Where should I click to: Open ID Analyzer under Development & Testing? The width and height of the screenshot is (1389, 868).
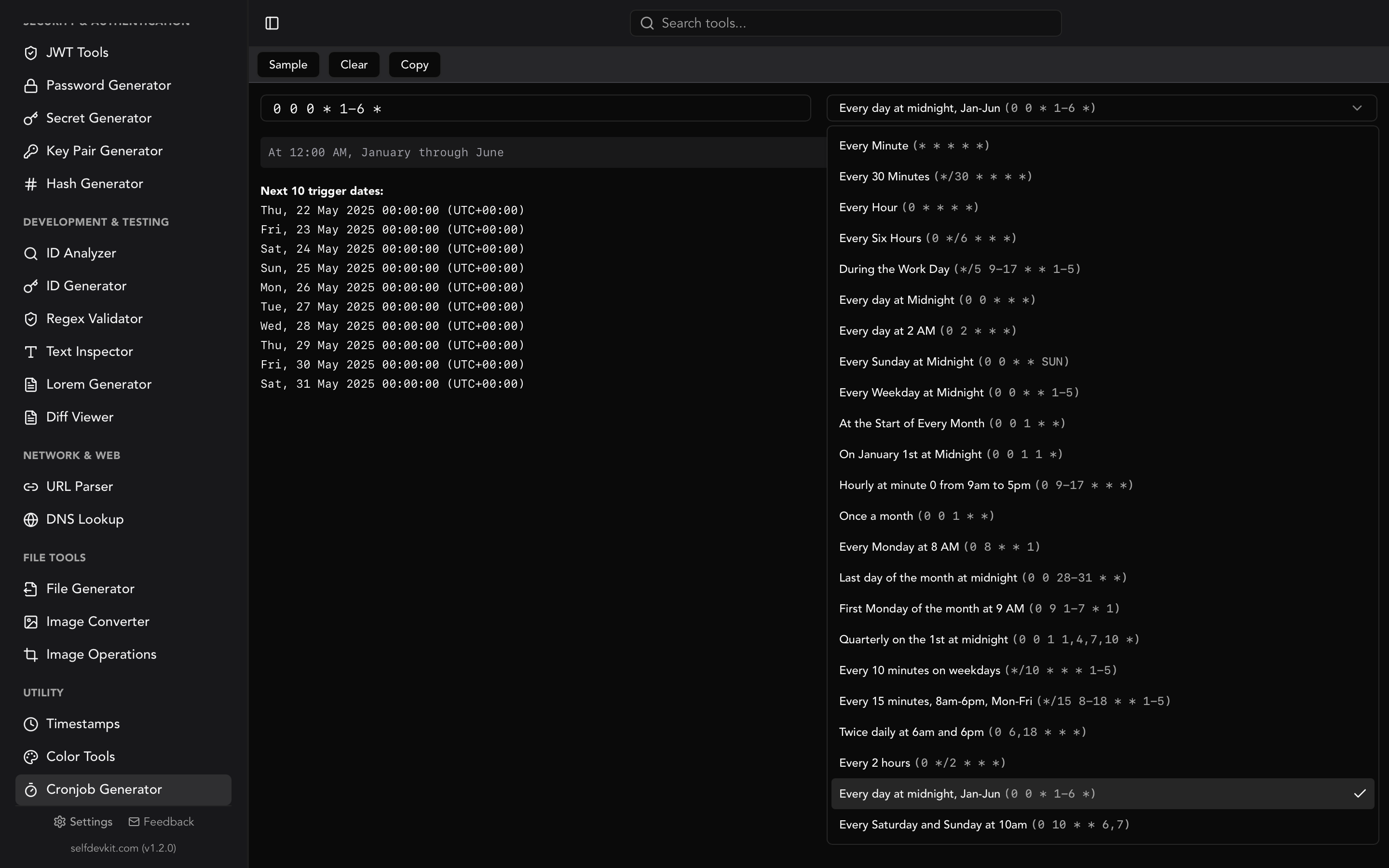tap(81, 253)
